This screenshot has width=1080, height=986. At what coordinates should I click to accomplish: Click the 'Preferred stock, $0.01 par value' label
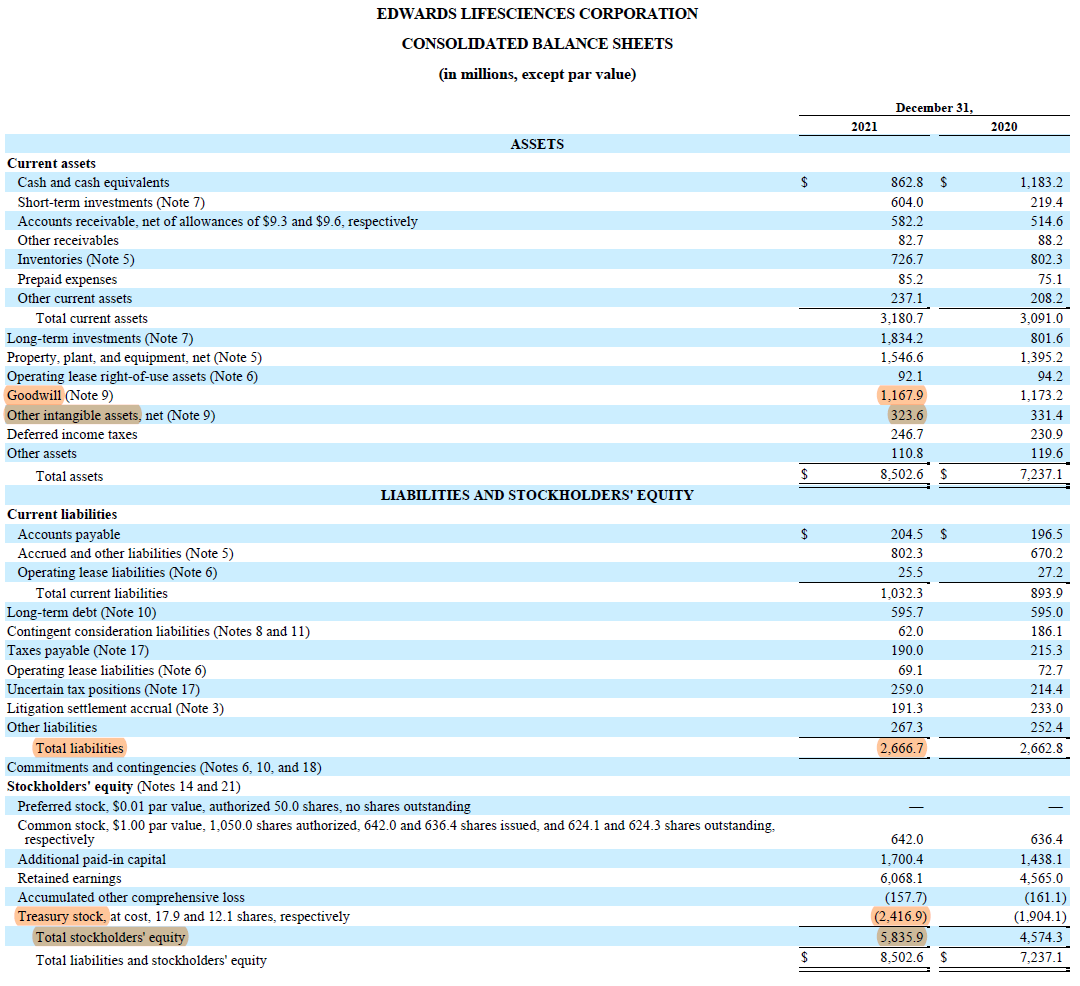click(244, 806)
